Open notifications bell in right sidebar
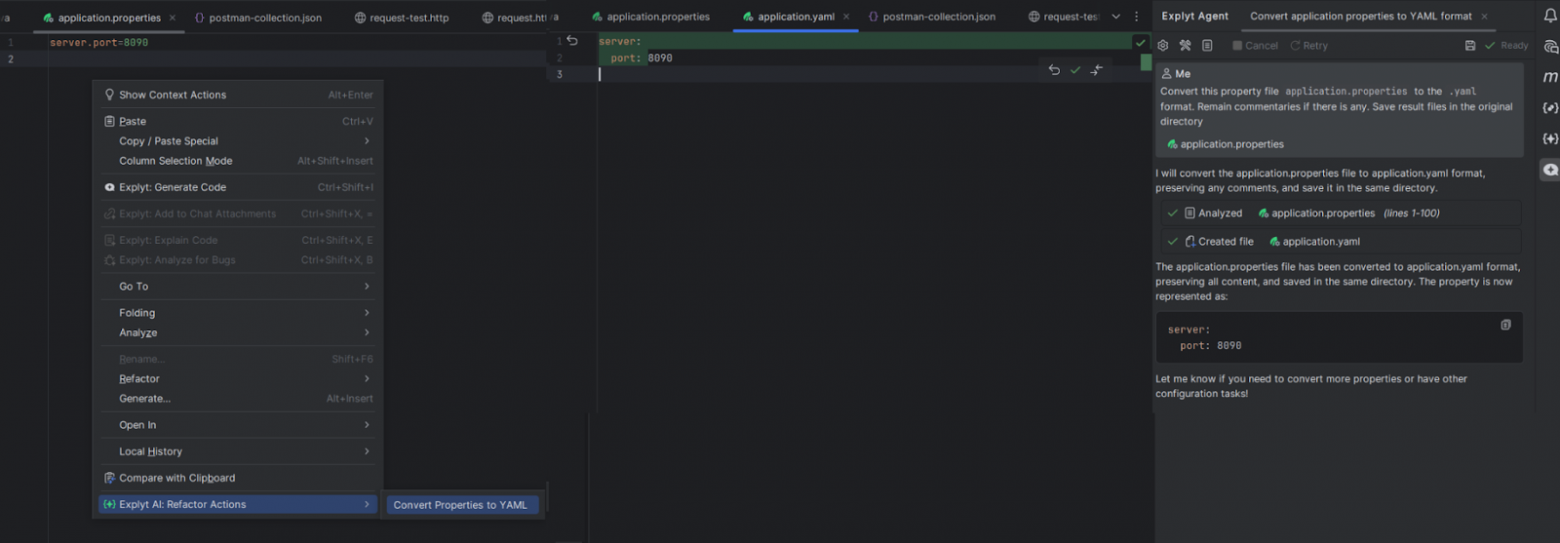This screenshot has height=543, width=1560. click(x=1550, y=16)
